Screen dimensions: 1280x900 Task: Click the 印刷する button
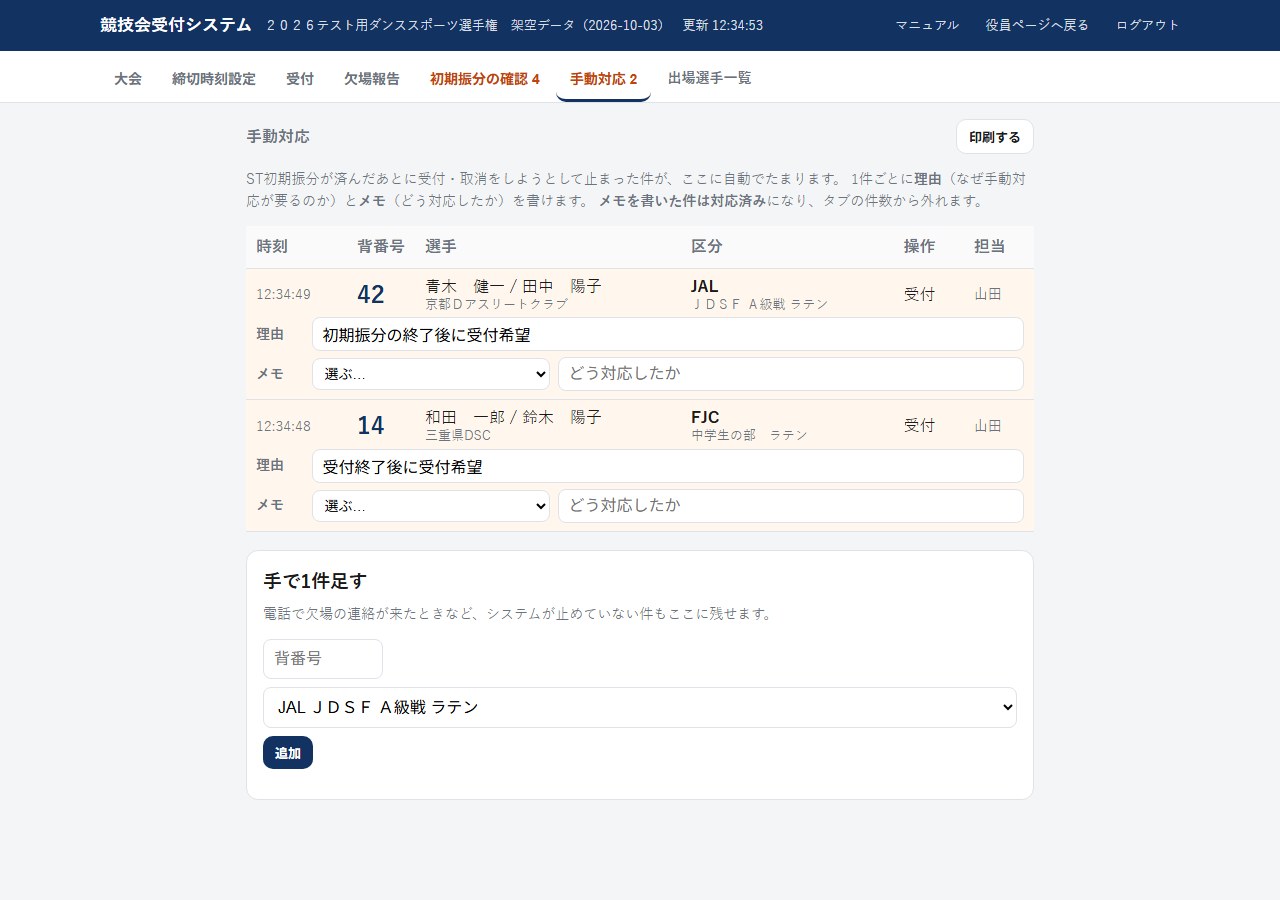point(995,137)
